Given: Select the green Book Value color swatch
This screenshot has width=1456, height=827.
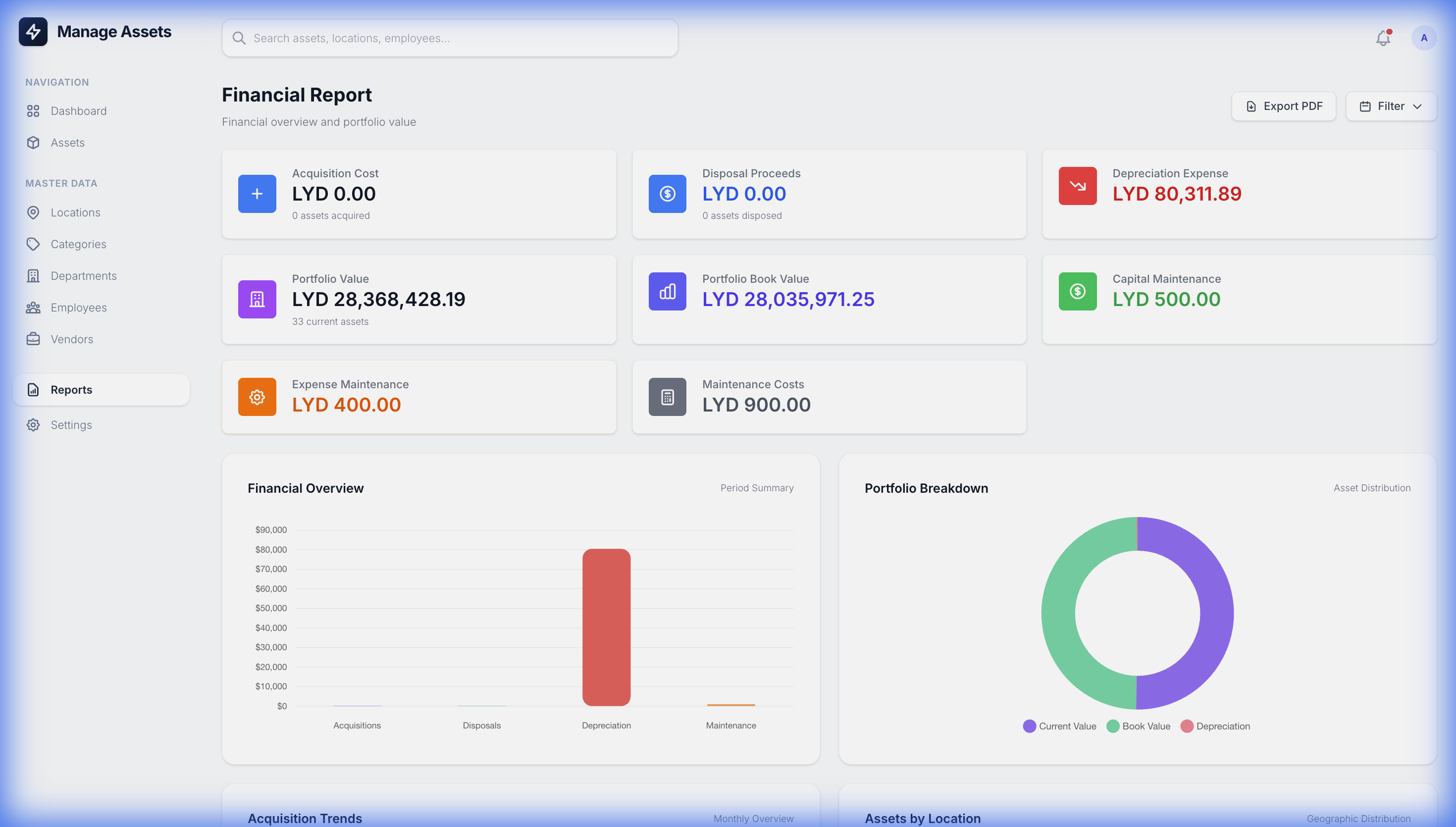Looking at the screenshot, I should (x=1113, y=726).
